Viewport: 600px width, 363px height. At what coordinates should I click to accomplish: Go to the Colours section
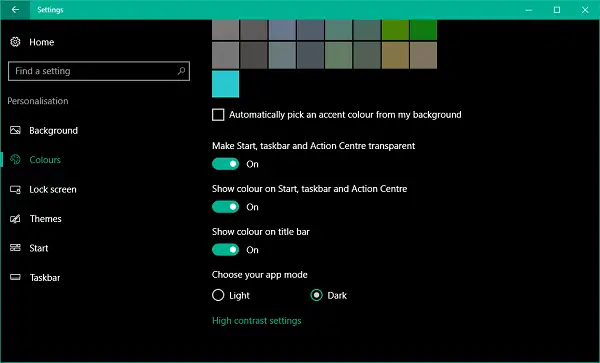click(x=45, y=160)
